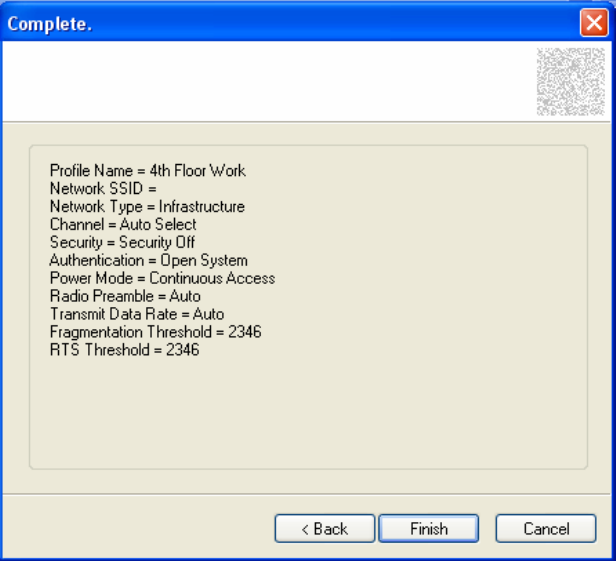616x561 pixels.
Task: Click the Channel = Auto Select line
Action: tap(123, 224)
